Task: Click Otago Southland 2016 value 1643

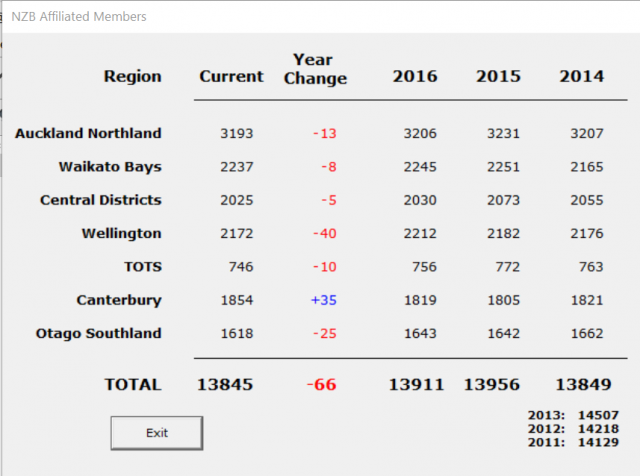Action: tap(420, 334)
